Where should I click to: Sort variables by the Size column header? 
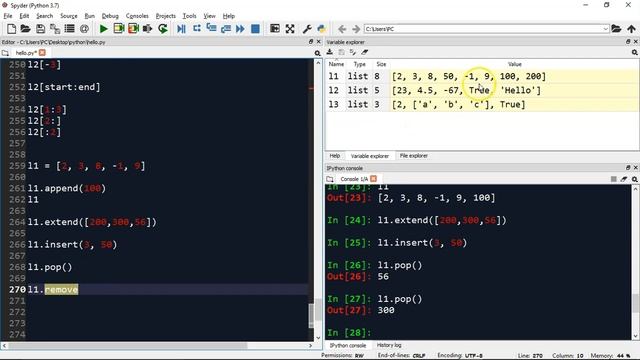[x=381, y=64]
